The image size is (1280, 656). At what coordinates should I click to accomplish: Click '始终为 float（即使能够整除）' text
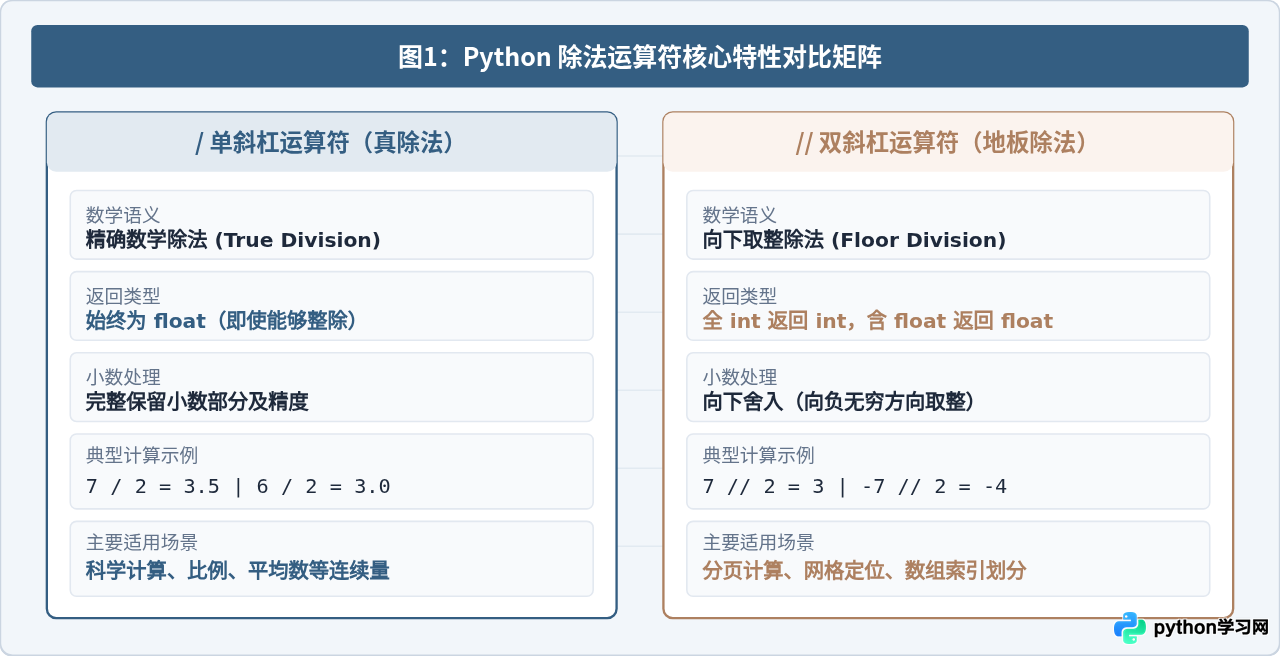222,321
